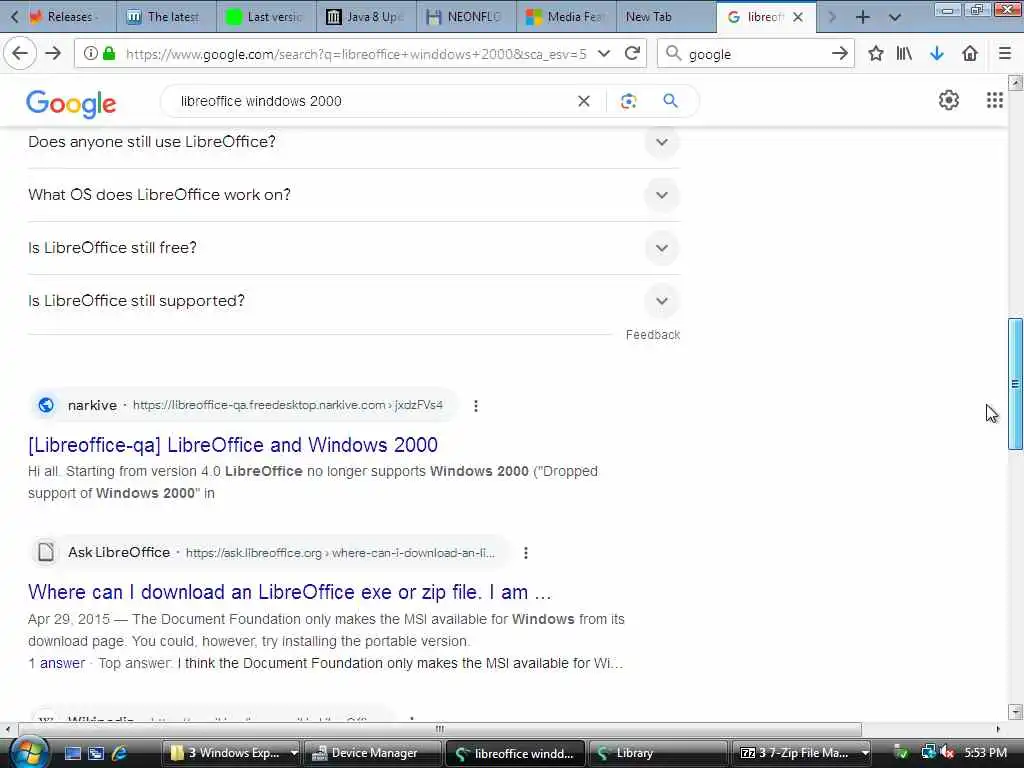Search by image with Google Lens icon
This screenshot has height=768, width=1024.
coord(628,101)
